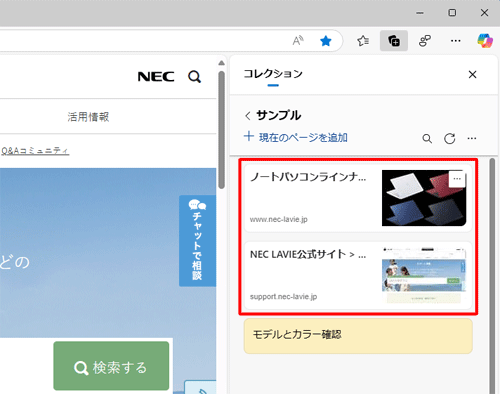
Task: Open the Q&Aコミュニティ link
Action: coord(35,151)
